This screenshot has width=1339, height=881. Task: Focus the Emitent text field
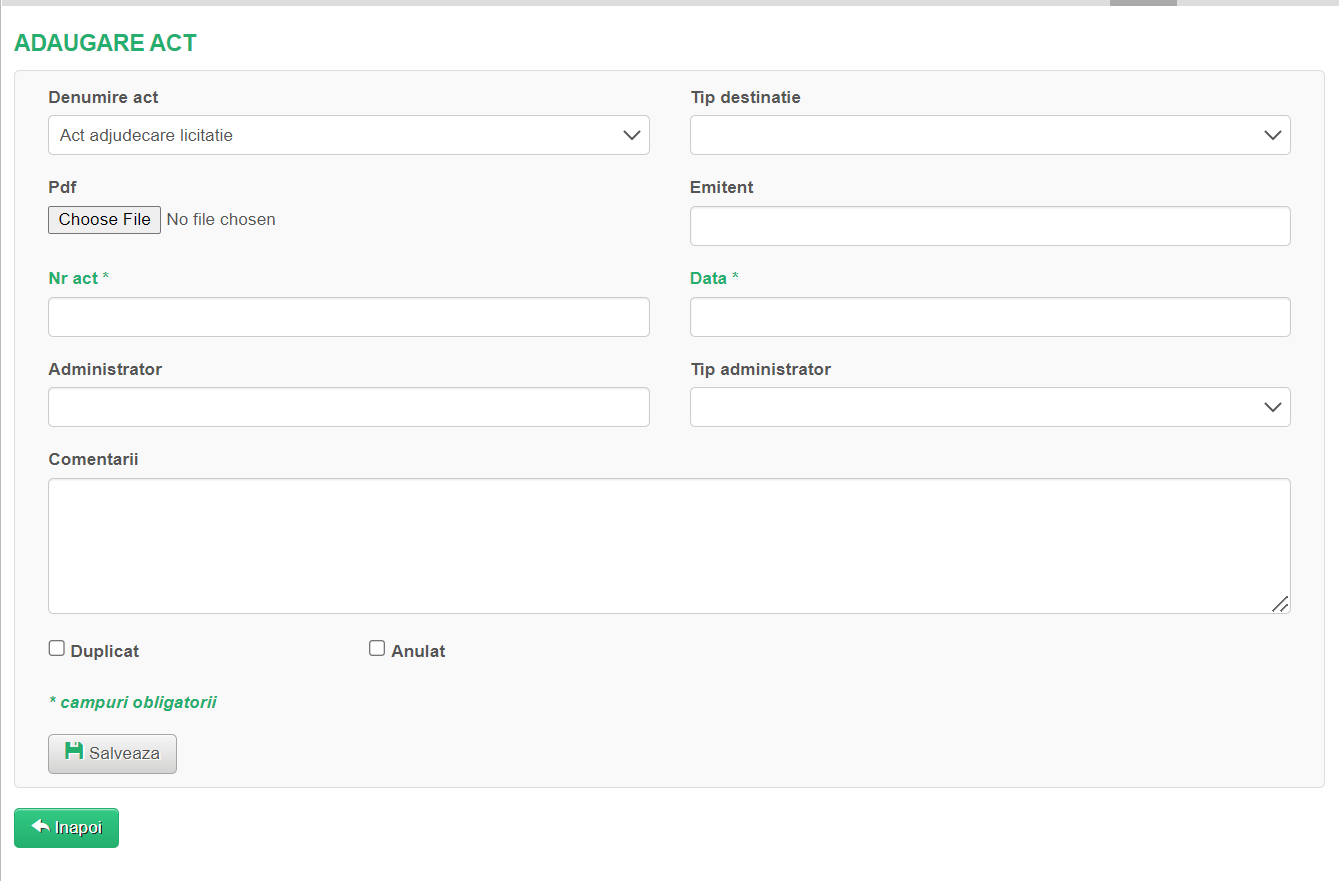pyautogui.click(x=989, y=226)
